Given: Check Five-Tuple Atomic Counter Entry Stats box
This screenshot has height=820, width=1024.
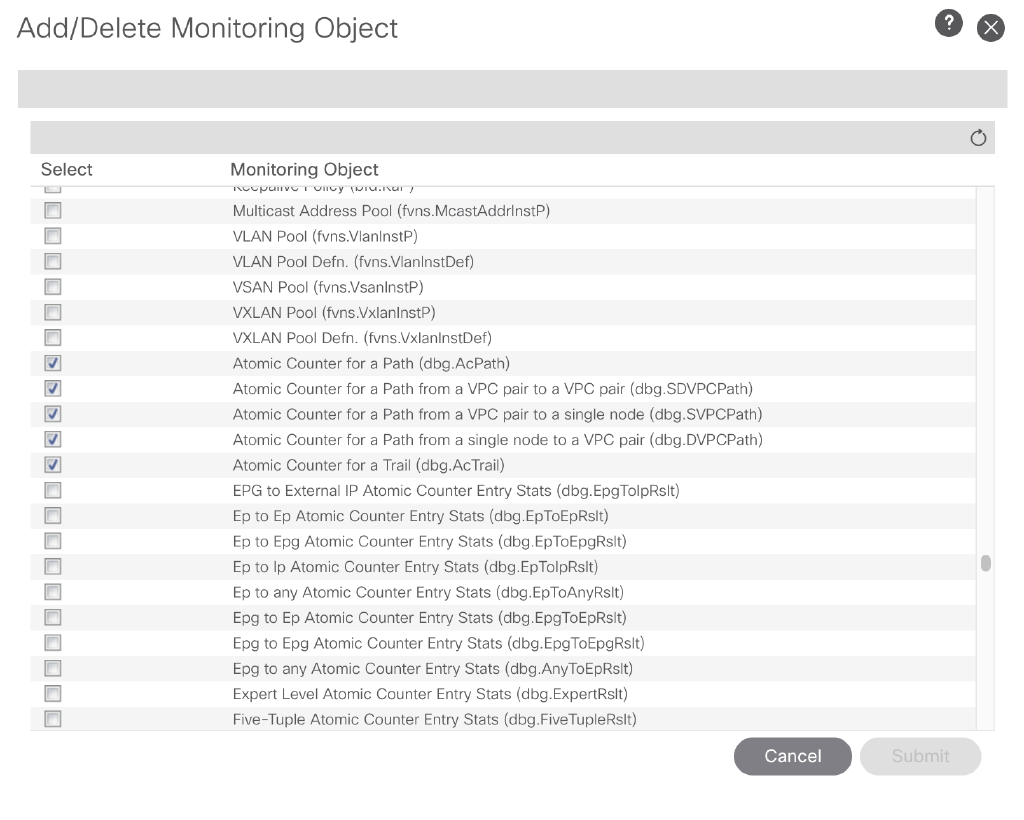Looking at the screenshot, I should (x=53, y=719).
